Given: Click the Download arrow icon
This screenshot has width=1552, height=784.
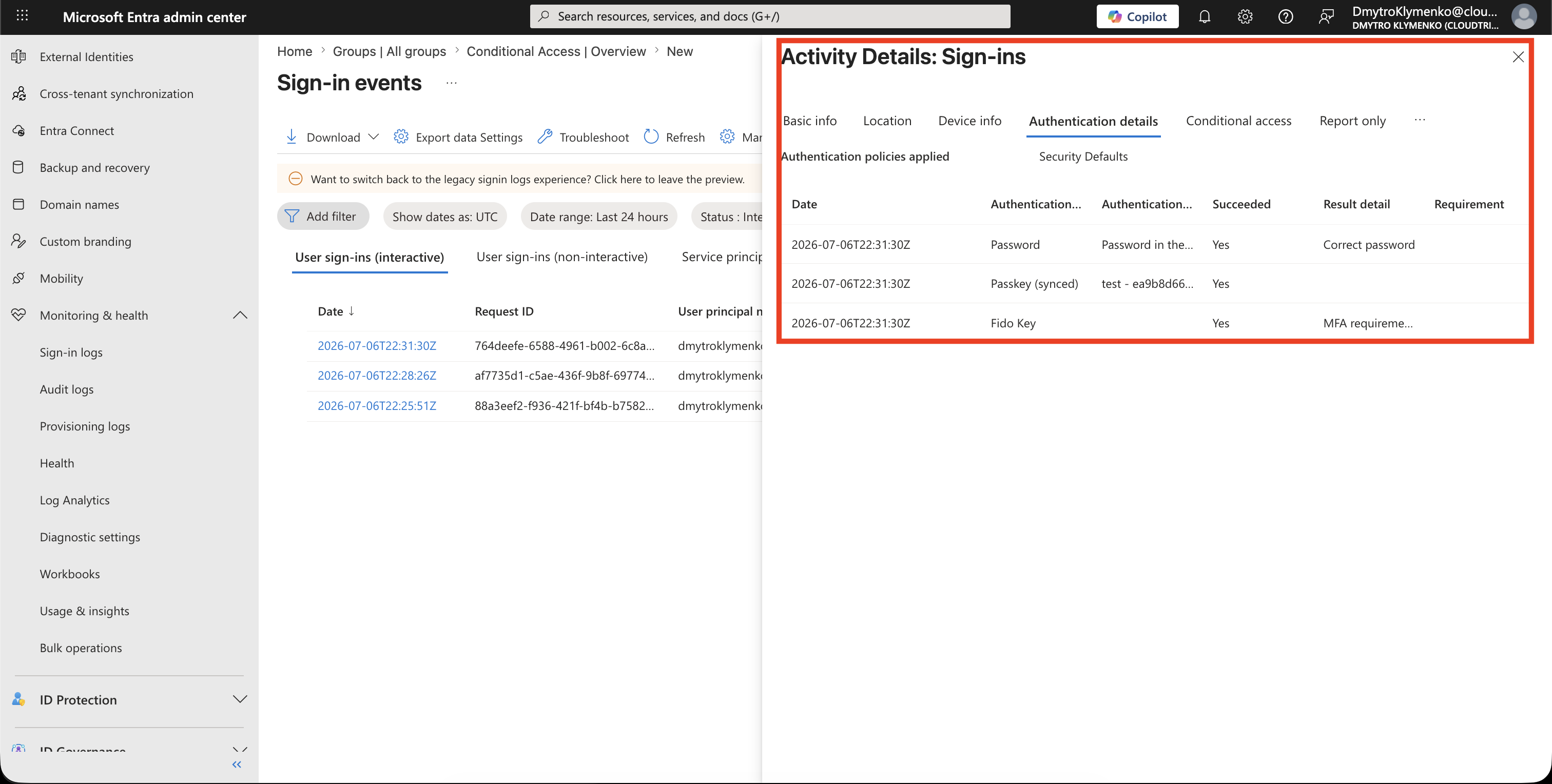Looking at the screenshot, I should click(291, 136).
